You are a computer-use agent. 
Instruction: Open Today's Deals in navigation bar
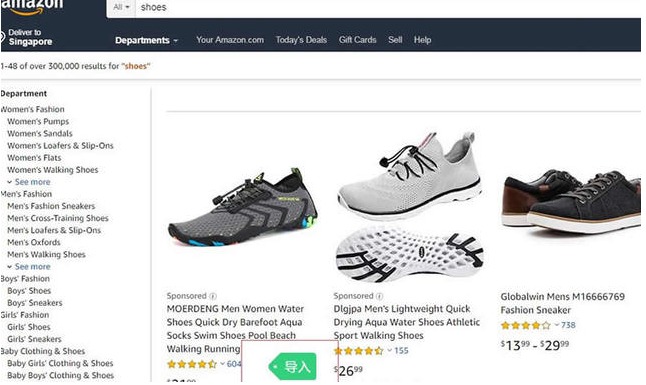pos(301,40)
